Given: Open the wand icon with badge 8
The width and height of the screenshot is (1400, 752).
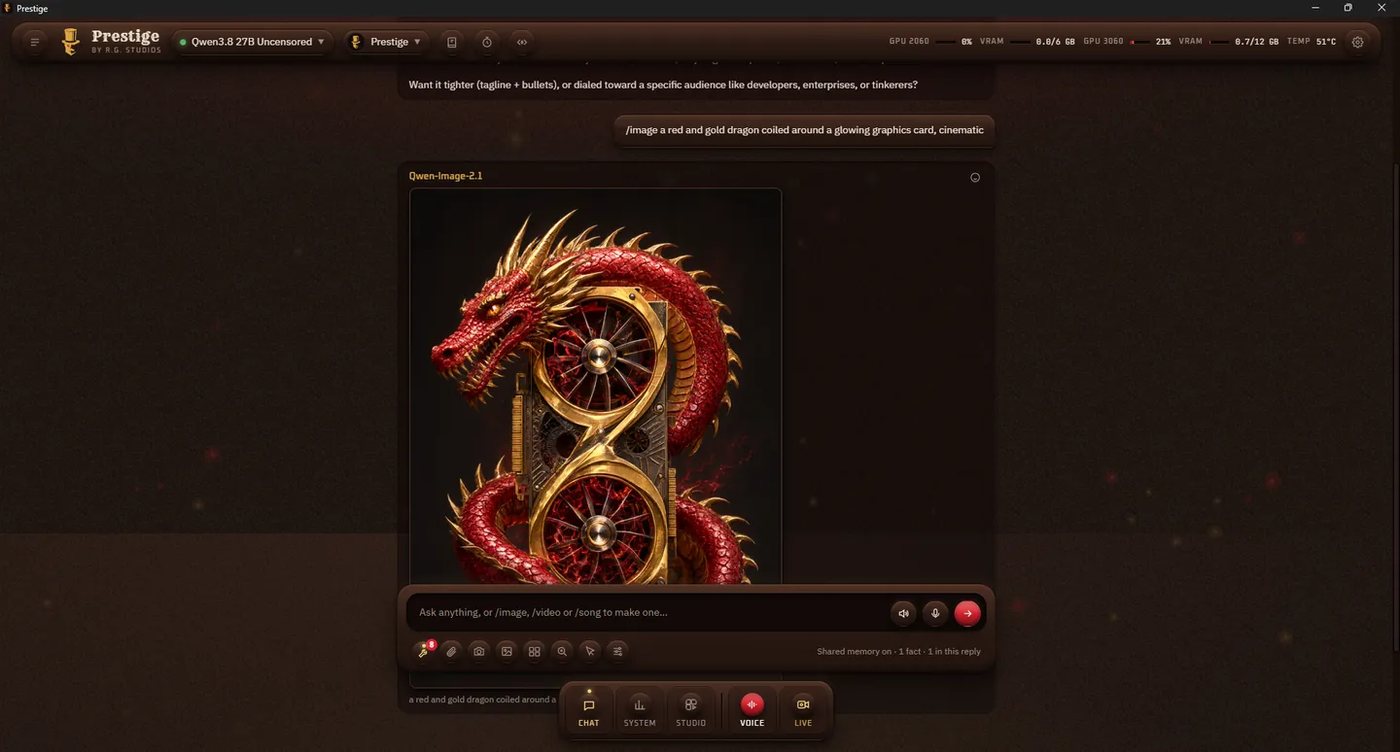Looking at the screenshot, I should pyautogui.click(x=424, y=651).
